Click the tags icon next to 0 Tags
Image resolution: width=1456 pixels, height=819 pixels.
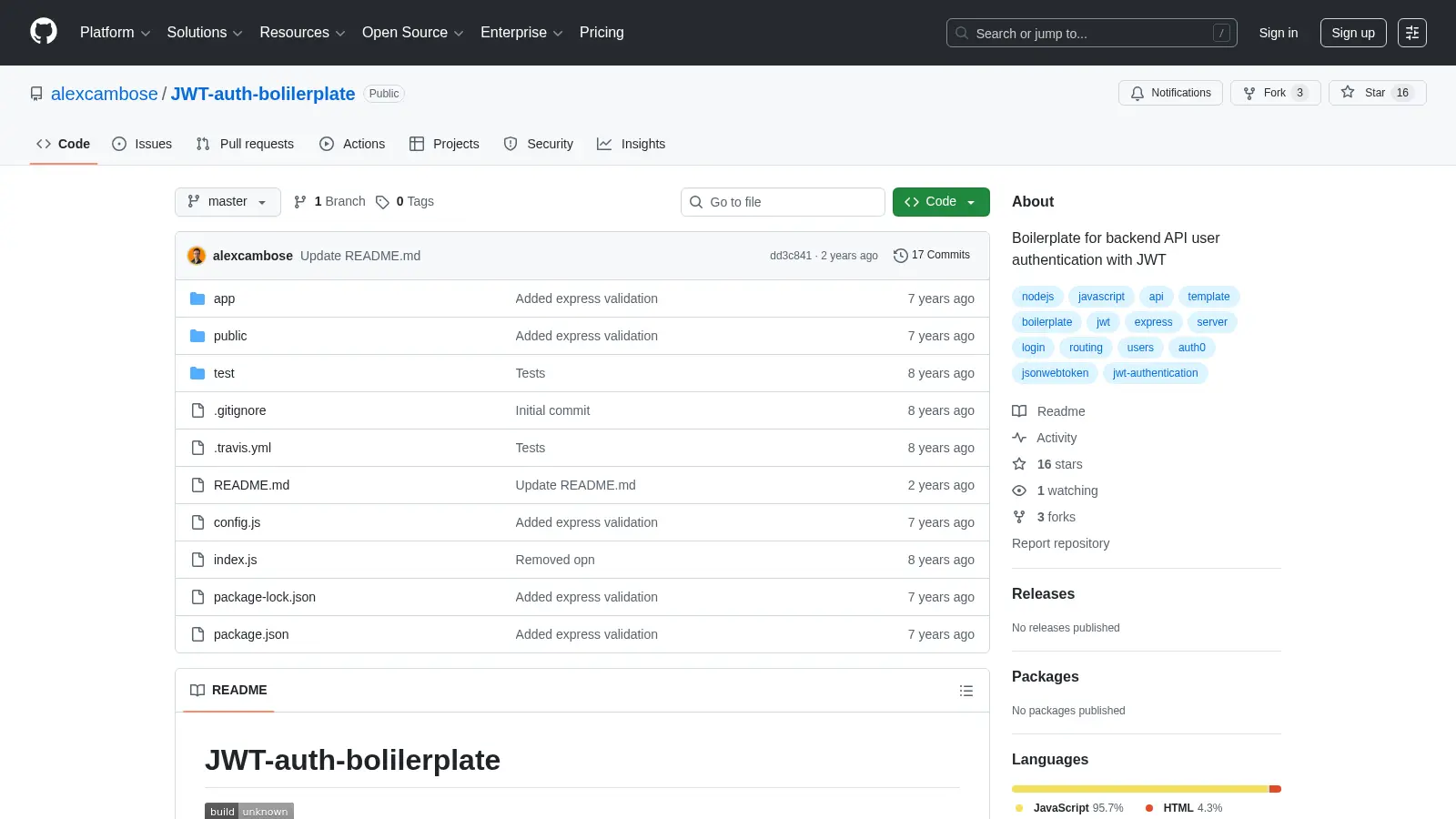point(382,202)
